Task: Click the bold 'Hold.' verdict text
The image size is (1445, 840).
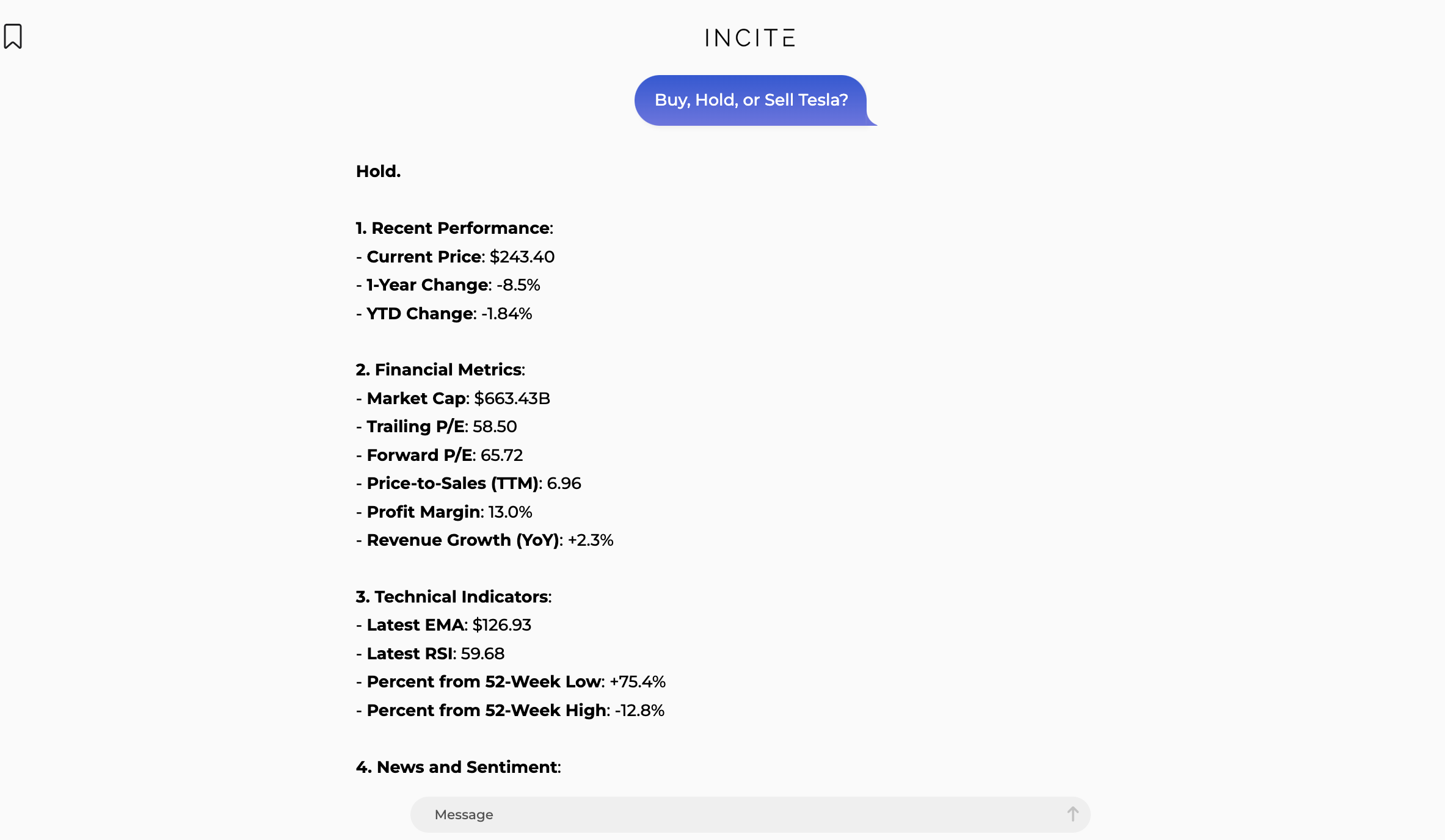Action: coord(379,172)
